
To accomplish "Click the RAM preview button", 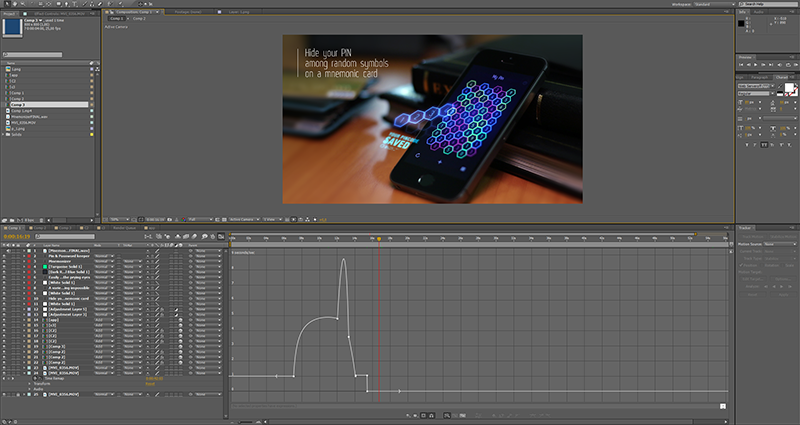I will [796, 65].
